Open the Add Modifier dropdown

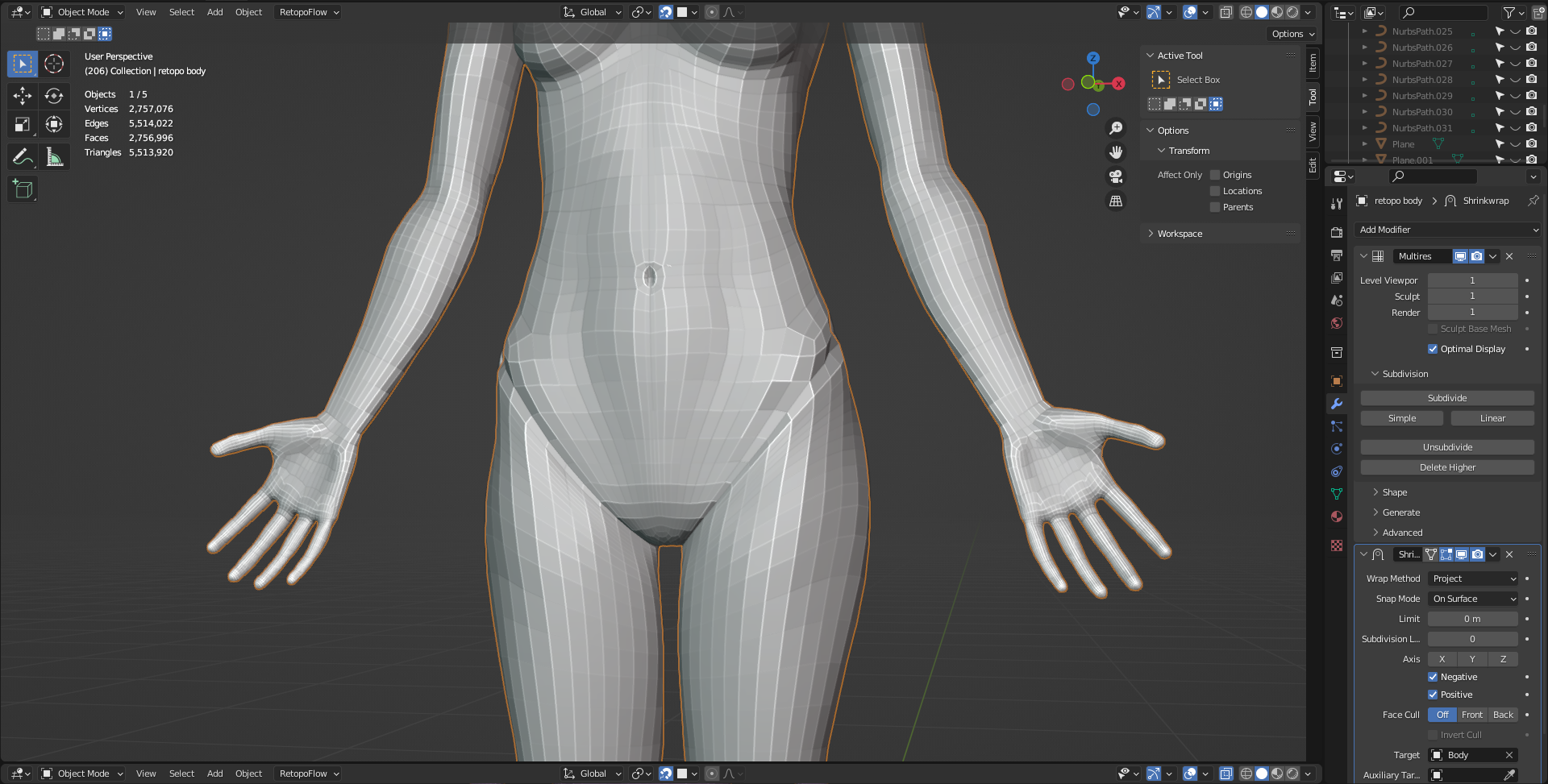pos(1447,230)
